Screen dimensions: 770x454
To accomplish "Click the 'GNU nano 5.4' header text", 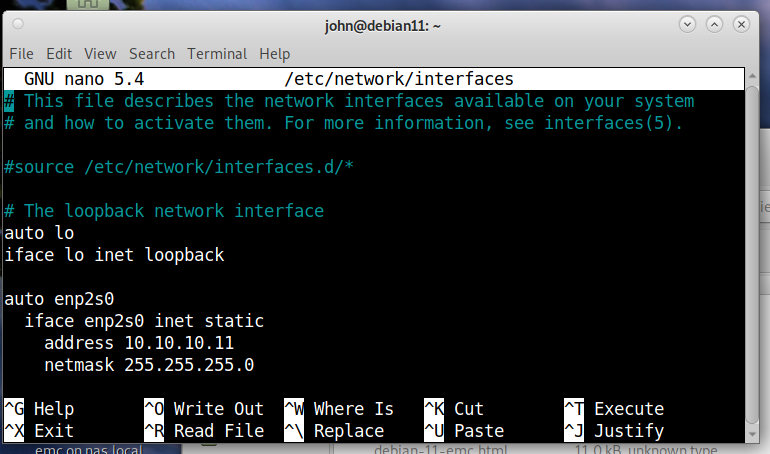I will 84,79.
